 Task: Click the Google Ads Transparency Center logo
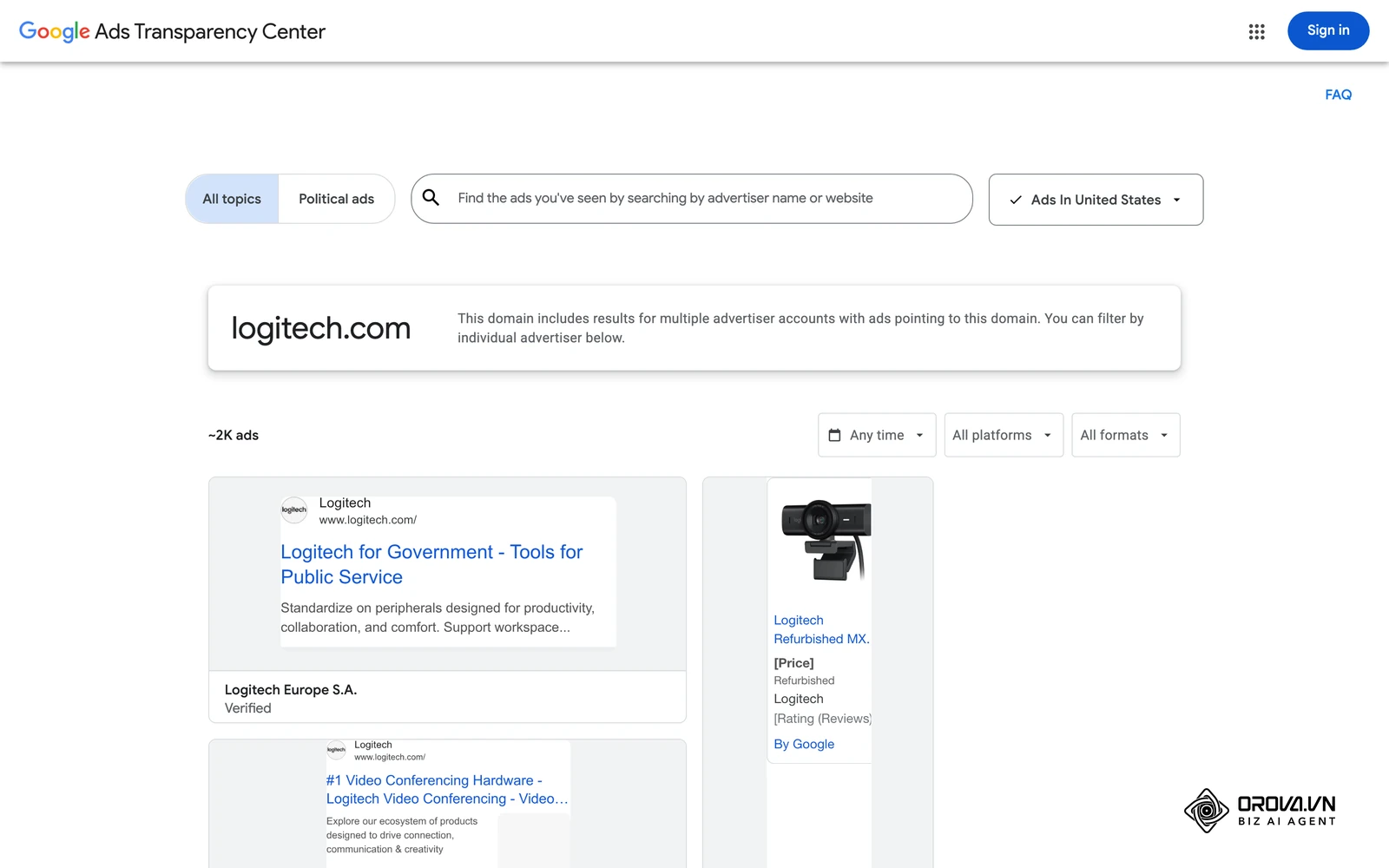pyautogui.click(x=172, y=31)
